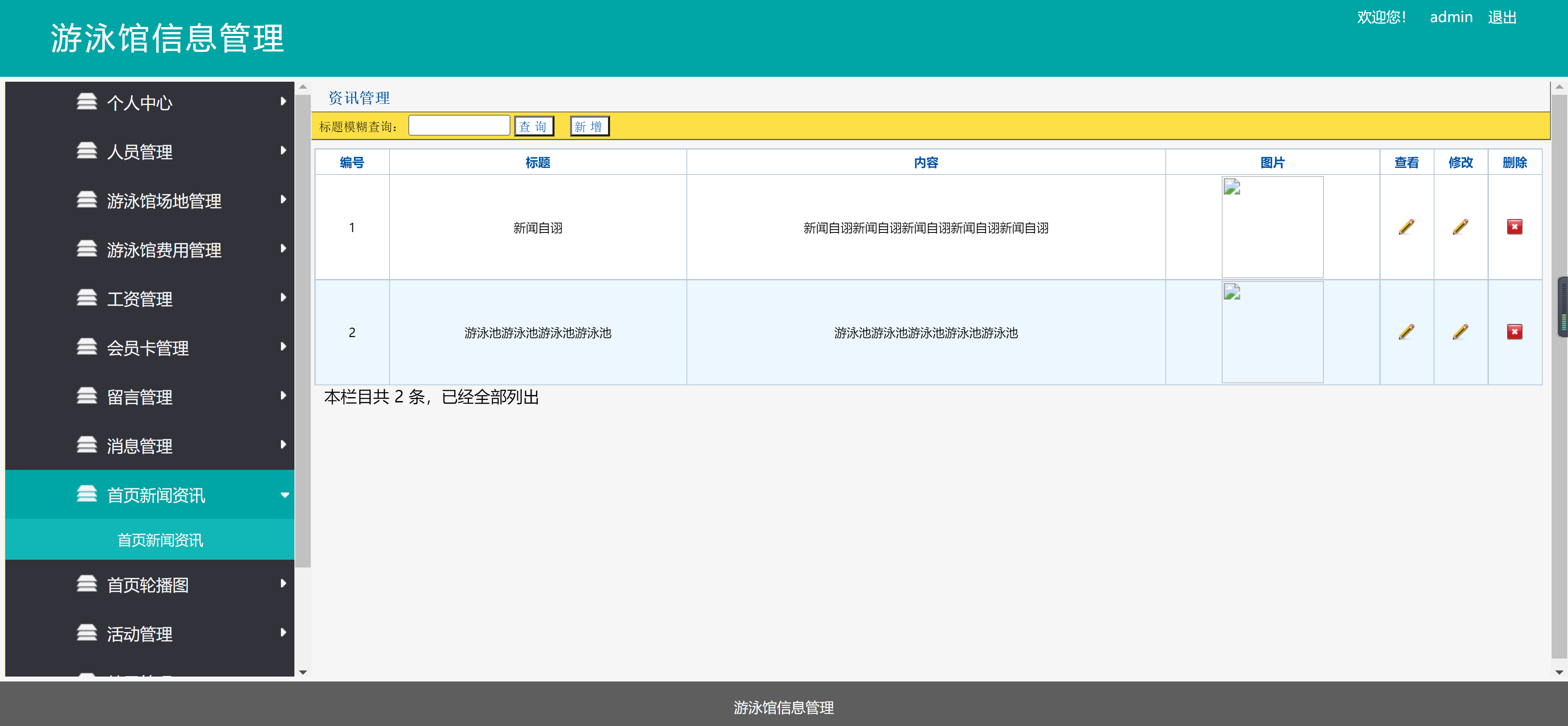Expand 游泳馆场地管理 sidebar section
This screenshot has height=726, width=1568.
coord(163,200)
